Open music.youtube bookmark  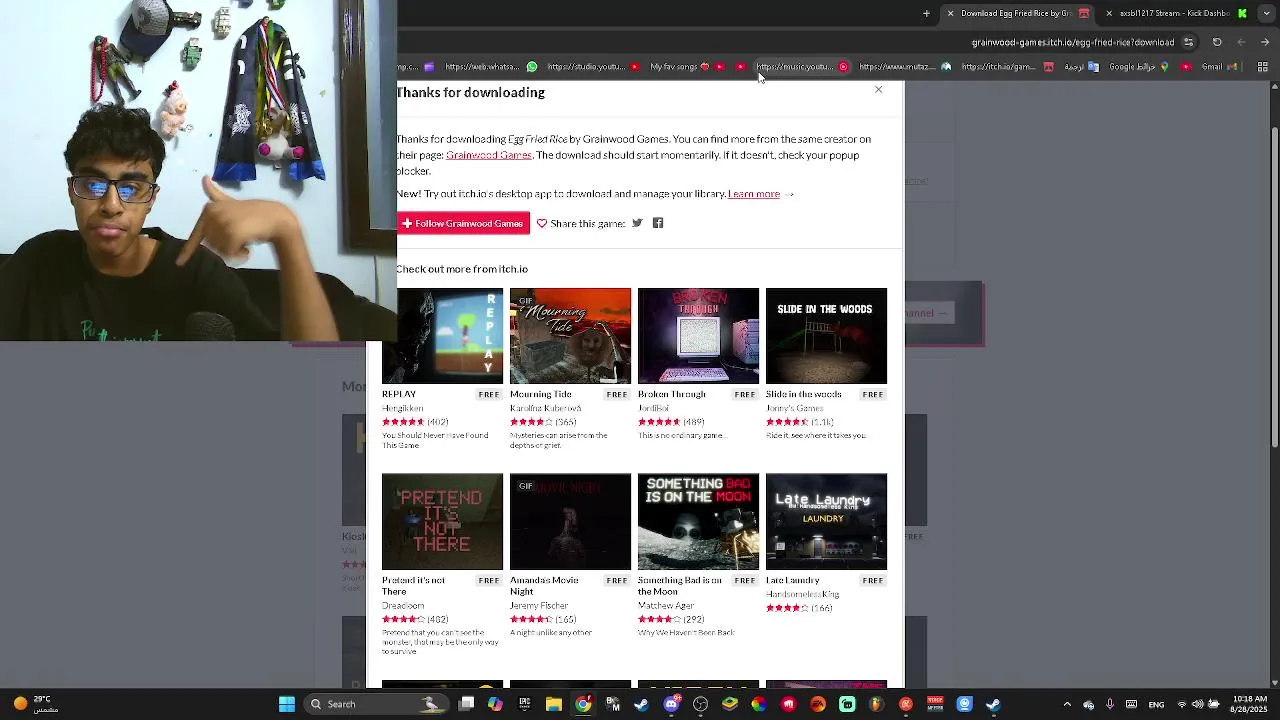coord(804,67)
